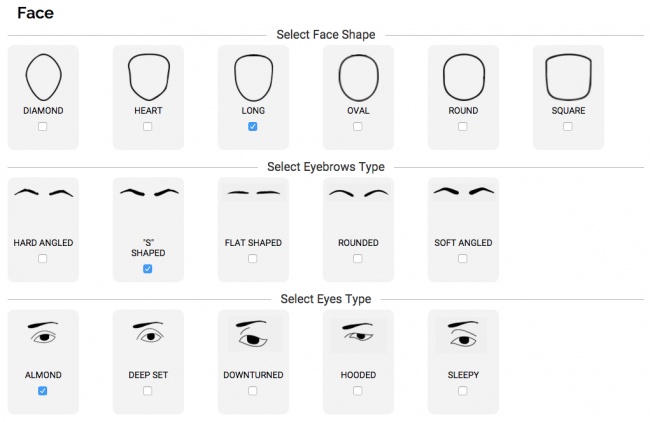Screen dimensions: 650x422
Task: Click the Diamond face shape icon
Action: pyautogui.click(x=42, y=76)
